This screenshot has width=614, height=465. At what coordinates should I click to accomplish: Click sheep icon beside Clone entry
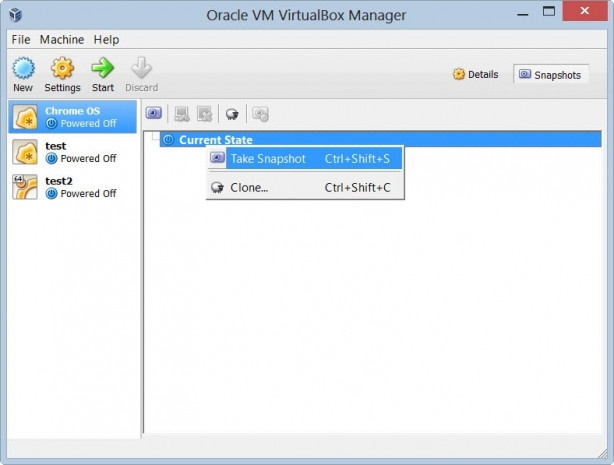[217, 188]
